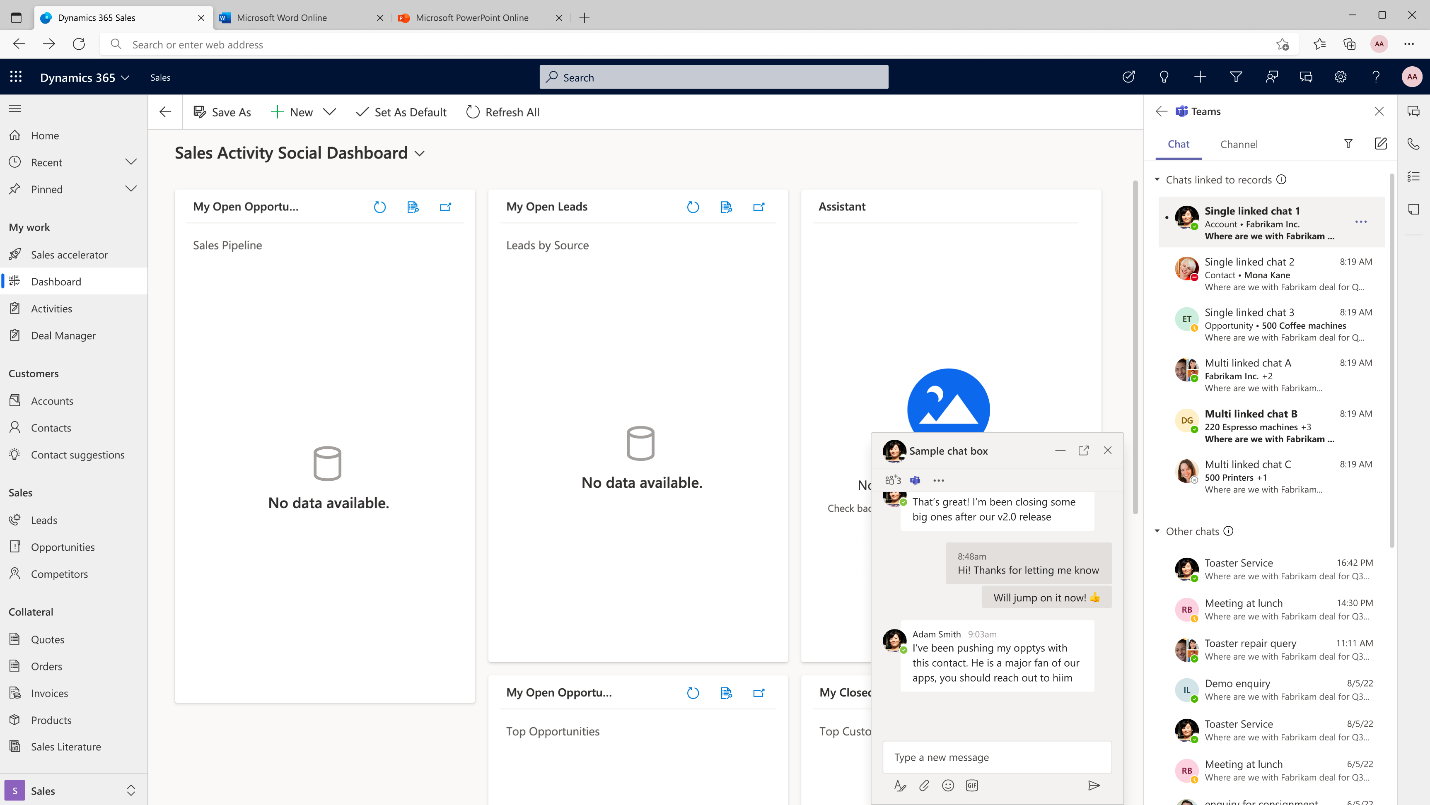This screenshot has height=805, width=1430.
Task: Attach a file in the chat box
Action: click(924, 785)
